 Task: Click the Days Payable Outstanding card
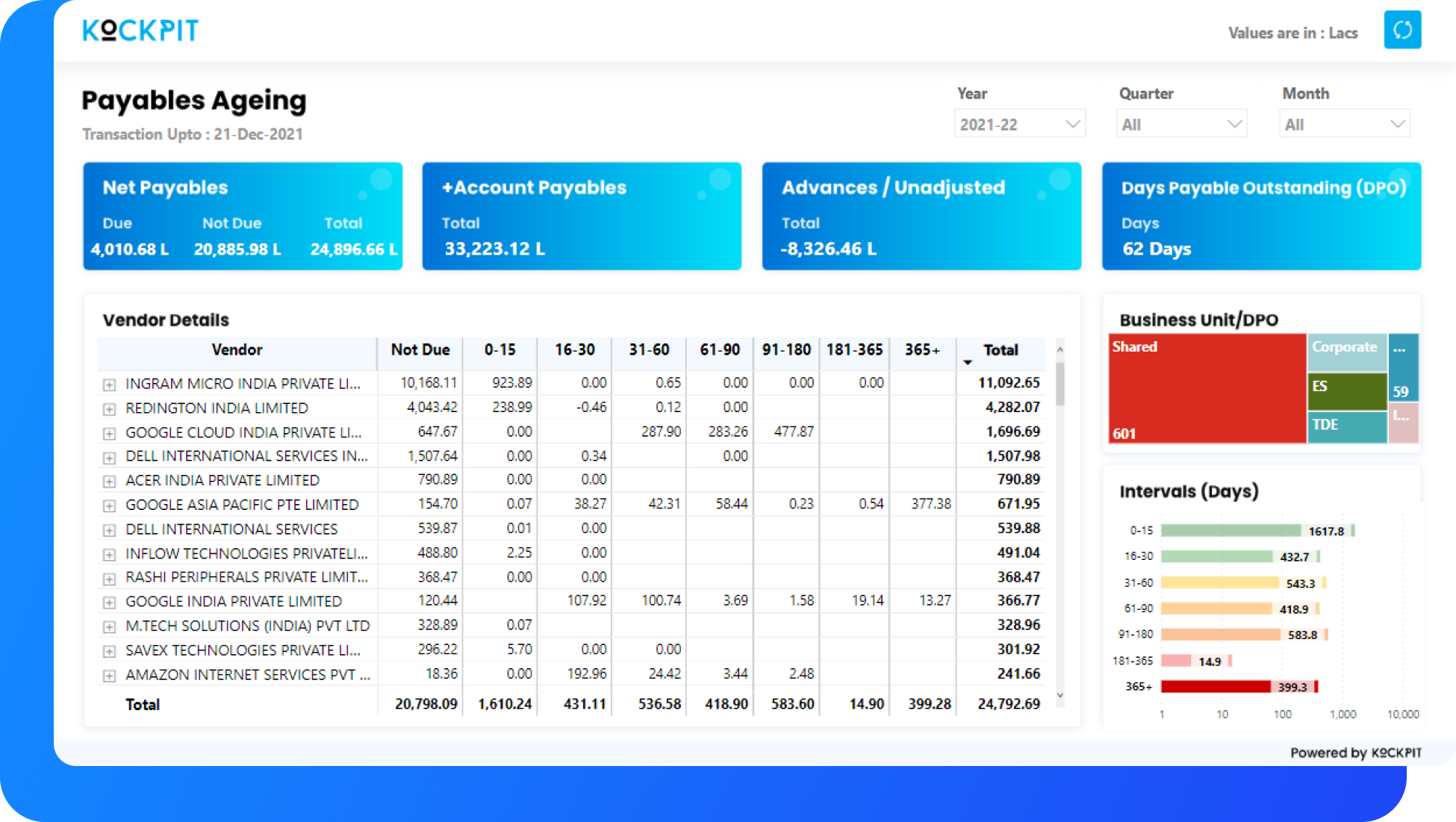[1262, 217]
